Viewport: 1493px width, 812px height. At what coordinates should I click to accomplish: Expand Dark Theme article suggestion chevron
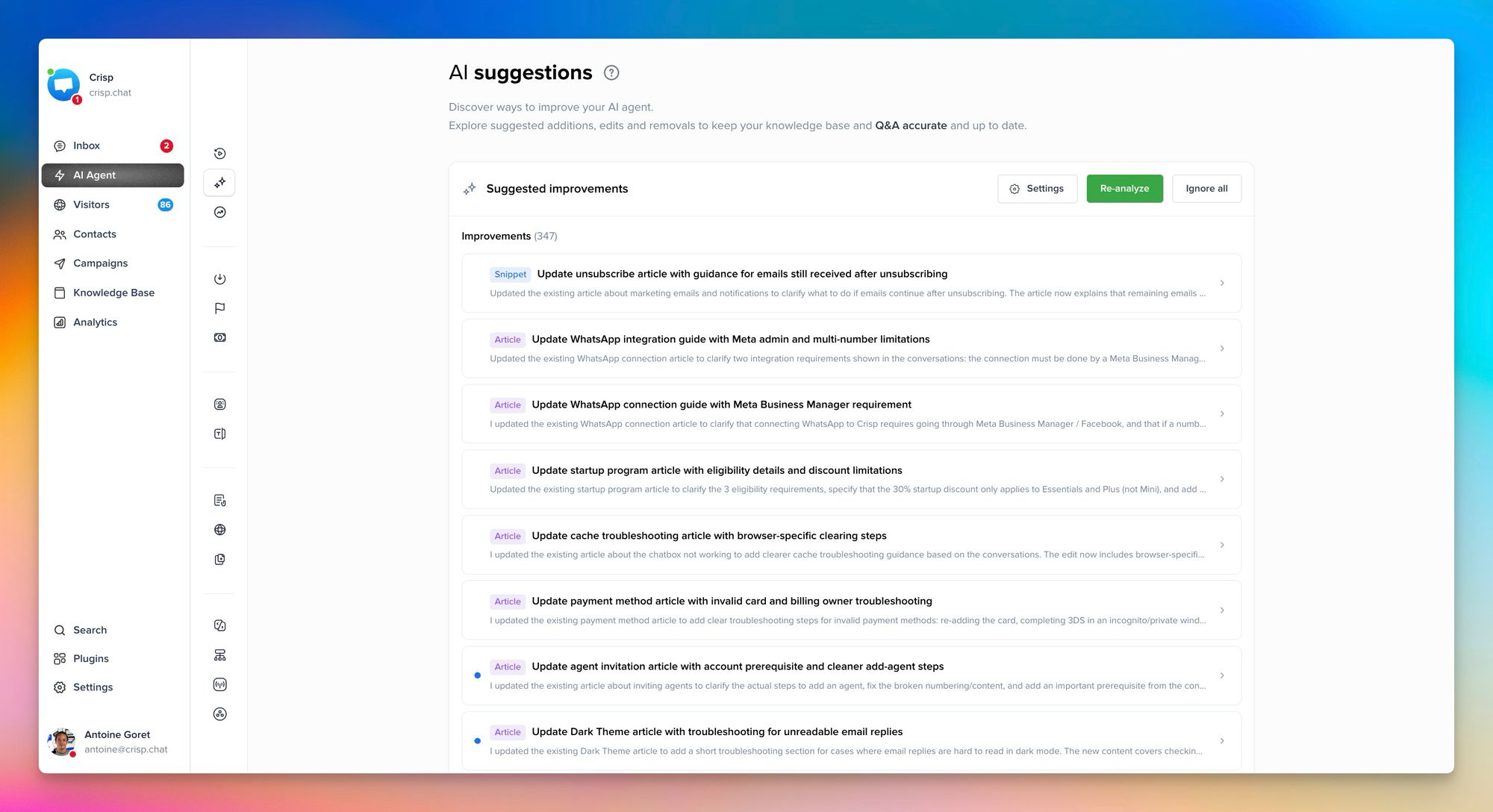click(1222, 741)
